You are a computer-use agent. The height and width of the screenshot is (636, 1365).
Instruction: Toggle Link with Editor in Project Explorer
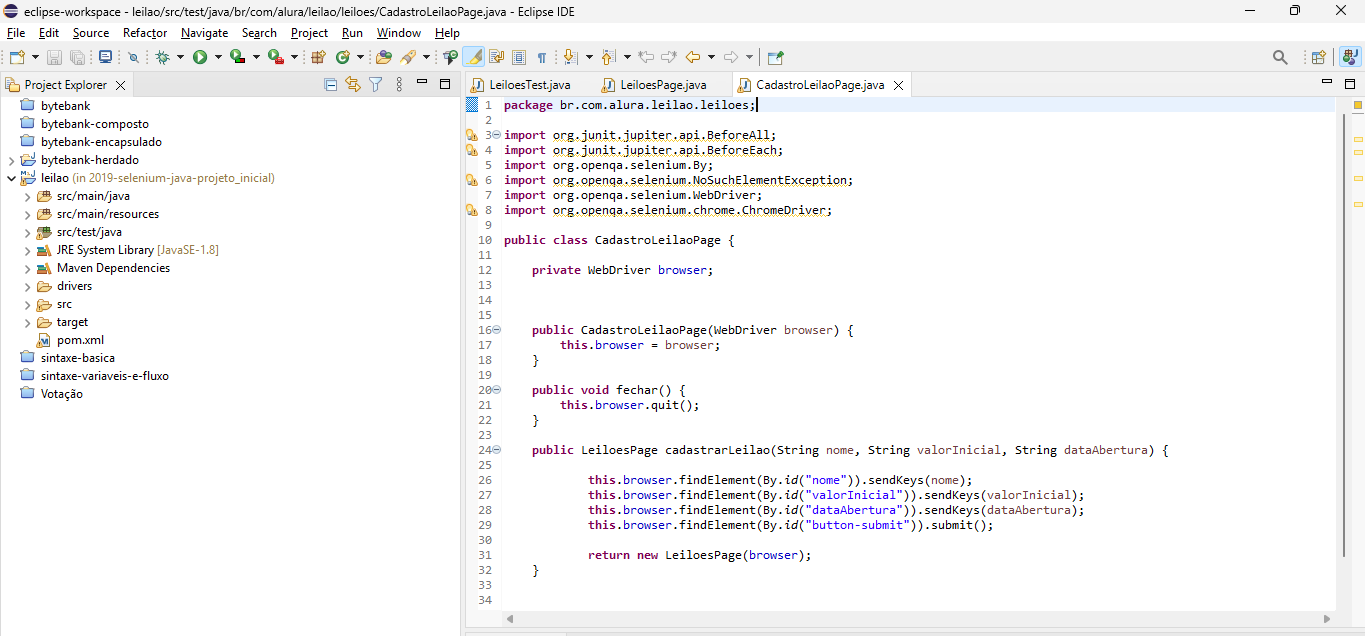click(x=352, y=85)
